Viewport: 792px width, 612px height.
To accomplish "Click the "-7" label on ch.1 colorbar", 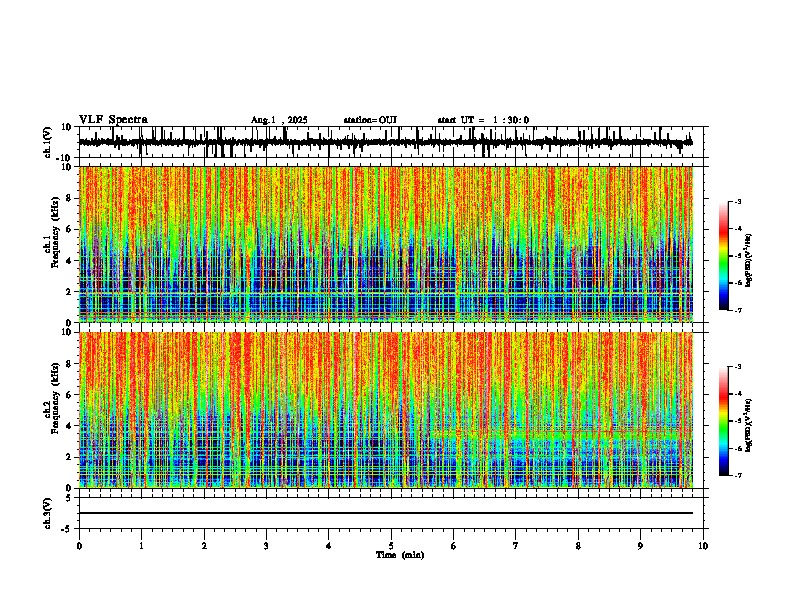I will click(737, 310).
